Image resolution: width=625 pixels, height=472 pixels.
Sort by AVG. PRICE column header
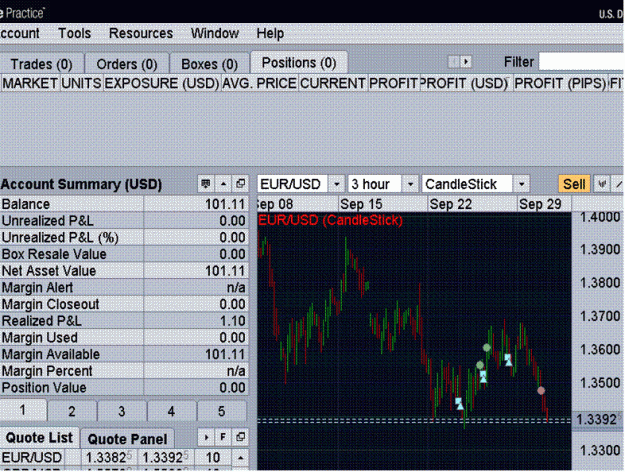click(x=259, y=83)
